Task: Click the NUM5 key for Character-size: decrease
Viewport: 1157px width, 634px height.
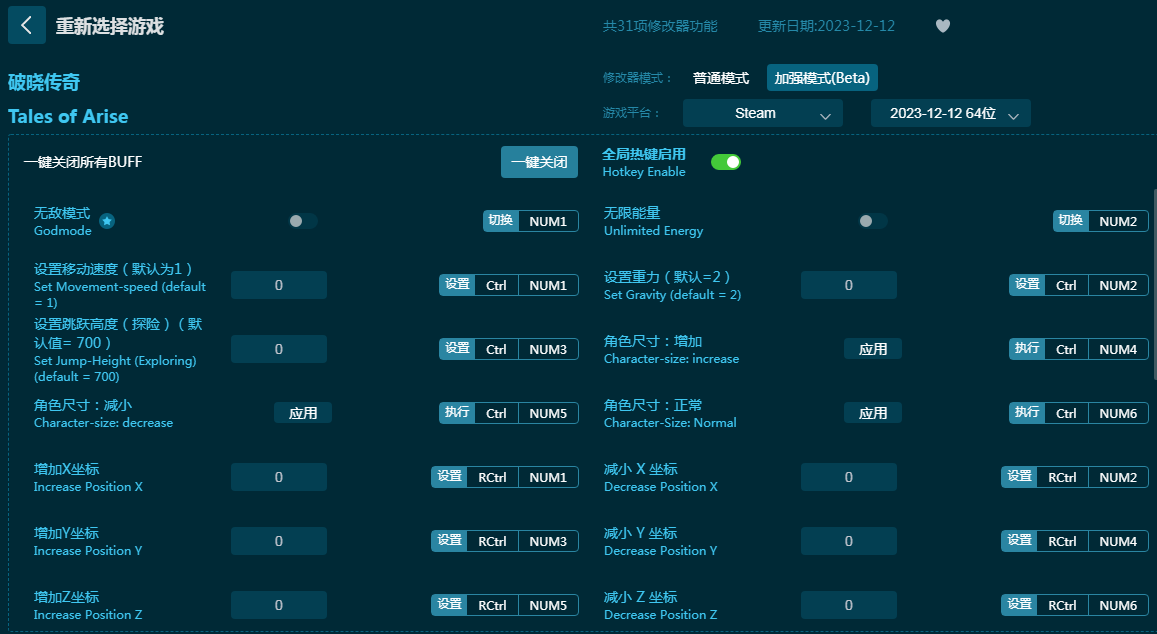Action: [548, 414]
